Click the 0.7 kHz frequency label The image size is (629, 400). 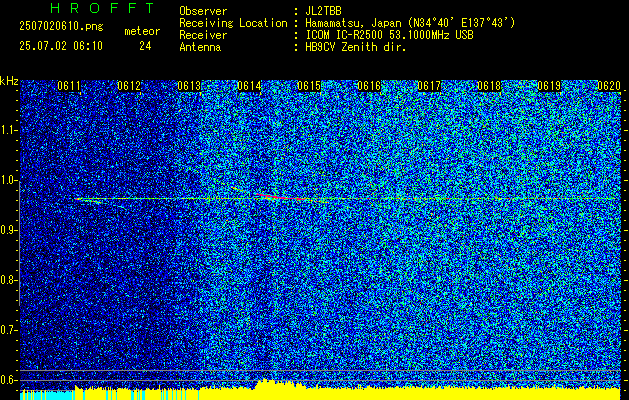click(8, 330)
